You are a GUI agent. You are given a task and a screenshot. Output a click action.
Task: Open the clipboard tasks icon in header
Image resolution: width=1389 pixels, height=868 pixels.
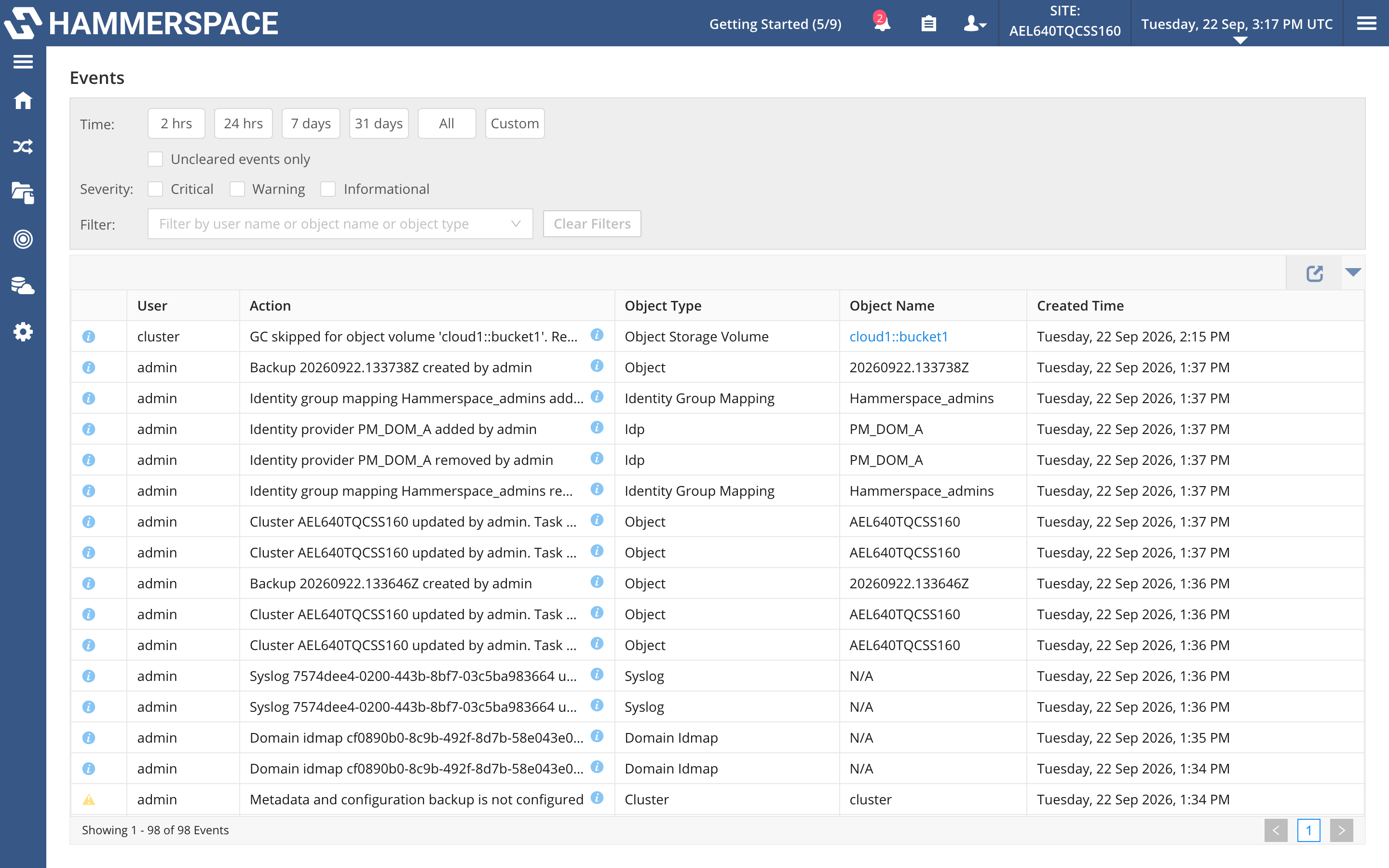928,24
